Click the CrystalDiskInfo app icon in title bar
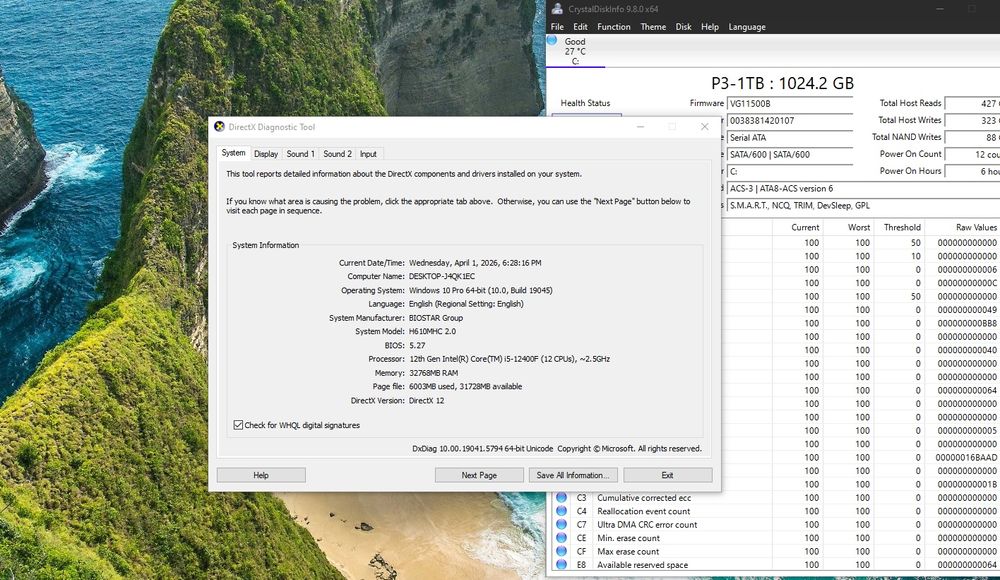Screen dimensions: 1000x580 click(x=557, y=9)
